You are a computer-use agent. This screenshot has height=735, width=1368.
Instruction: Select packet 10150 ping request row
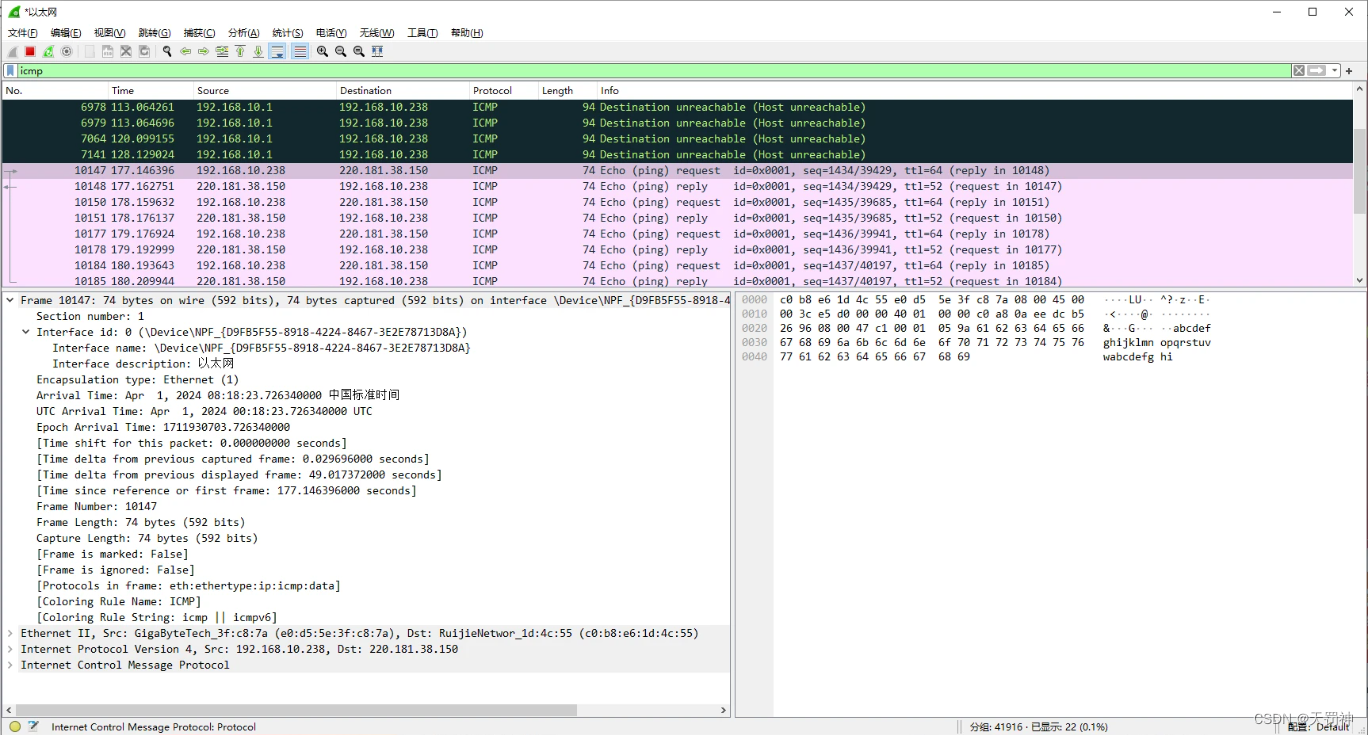[x=677, y=202]
